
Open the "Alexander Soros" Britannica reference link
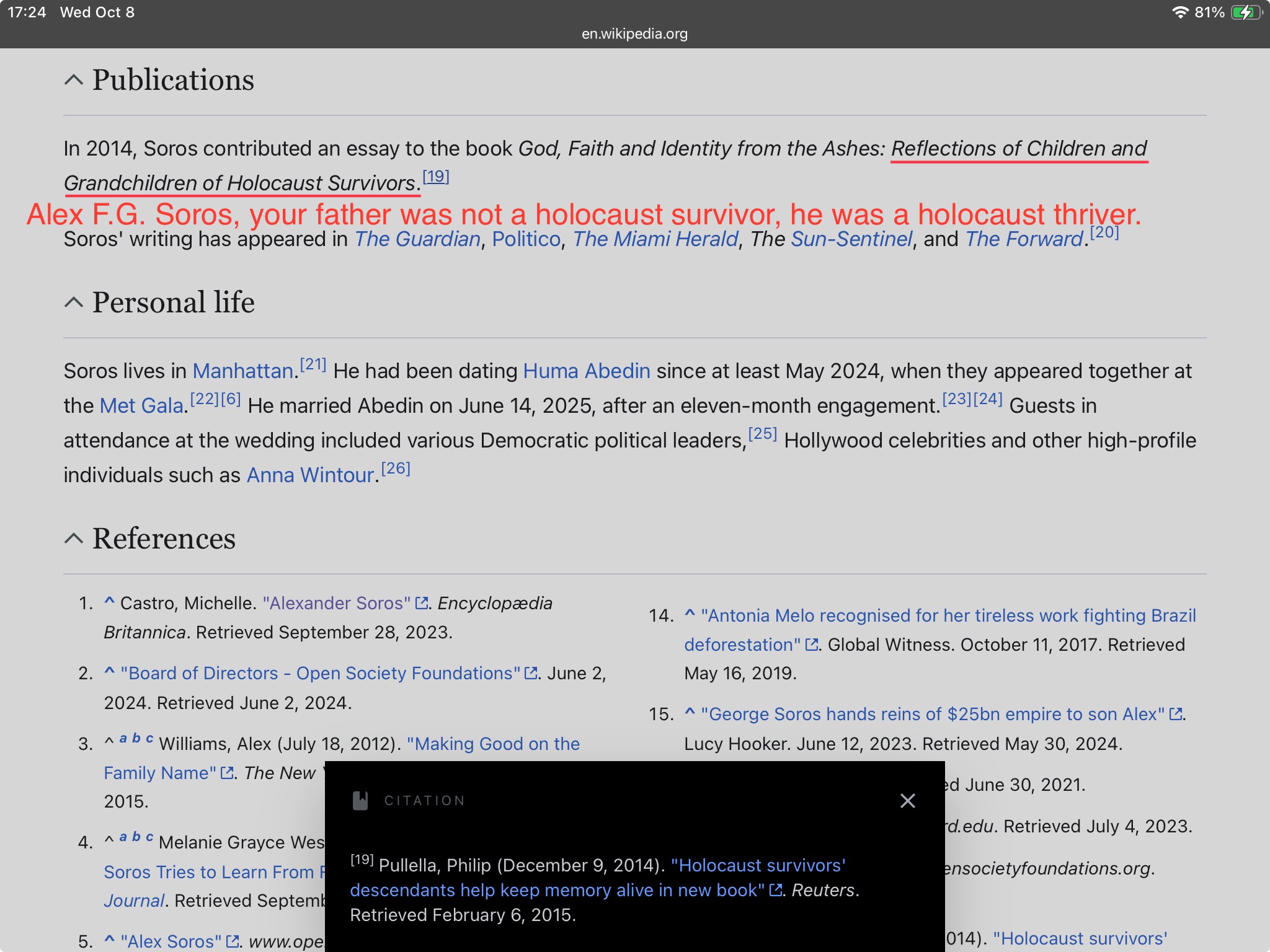336,603
